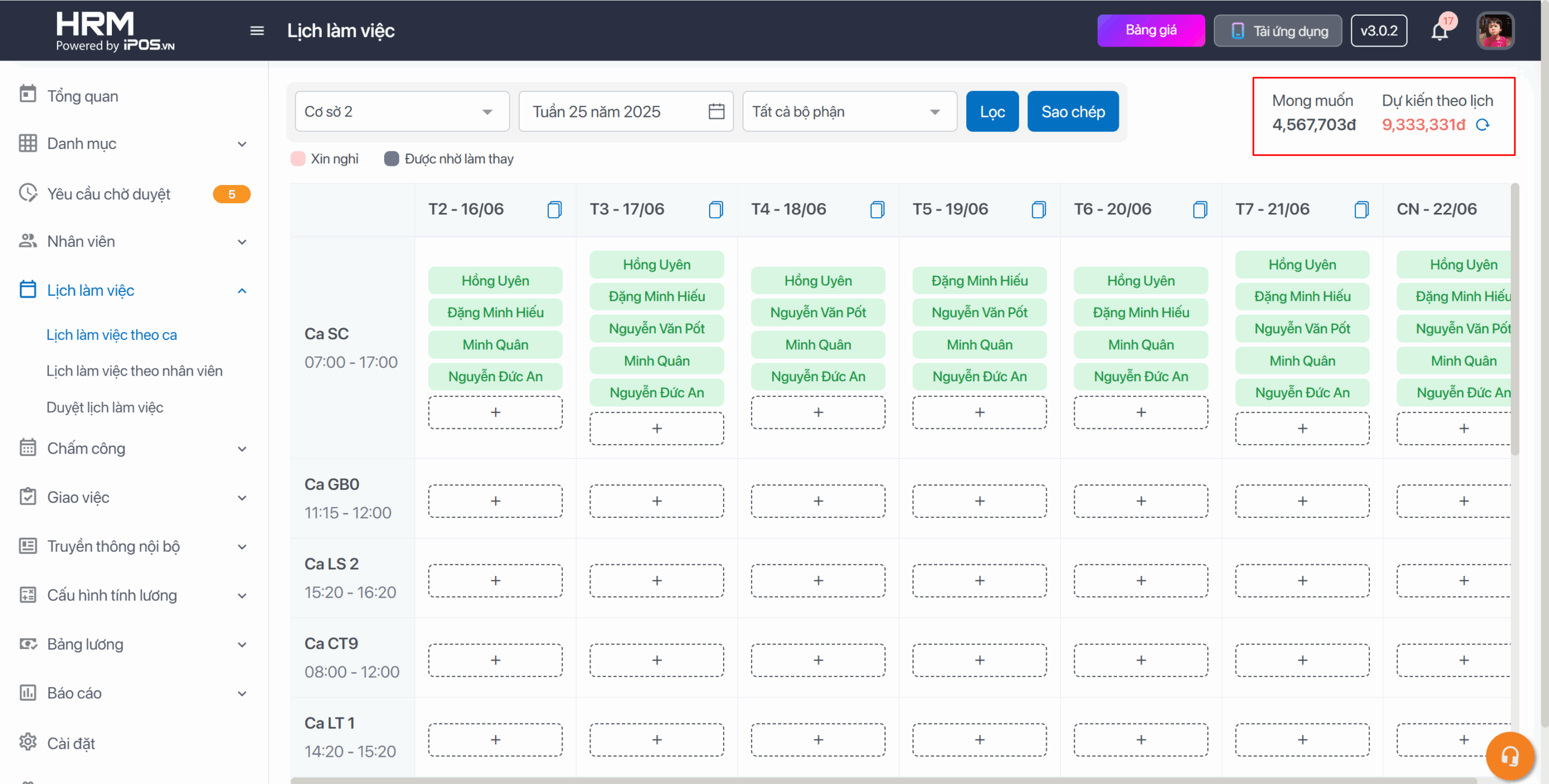
Task: Add employee to Ca GBO on T2
Action: click(495, 501)
